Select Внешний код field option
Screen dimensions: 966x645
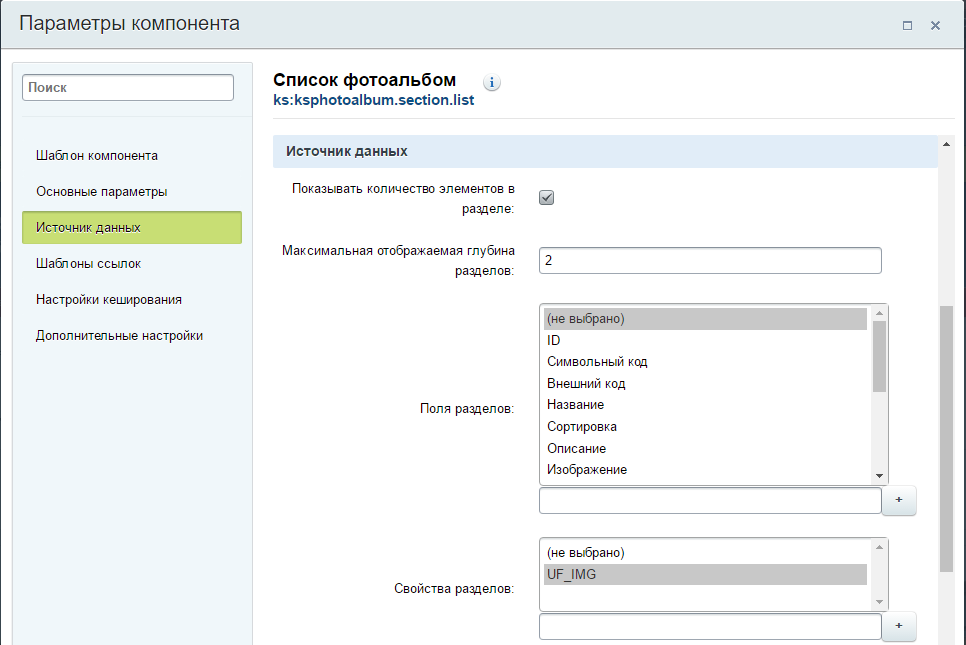pyautogui.click(x=705, y=383)
